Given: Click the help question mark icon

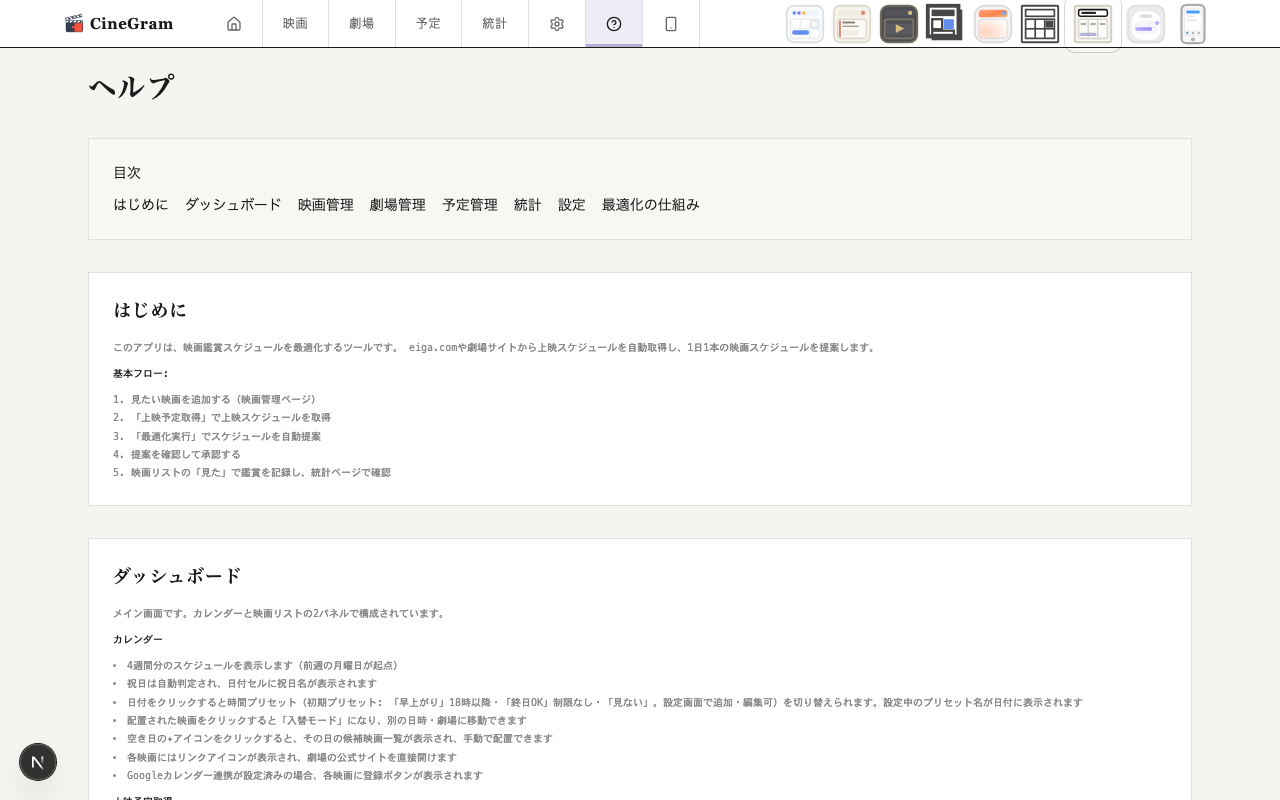Looking at the screenshot, I should click(x=613, y=23).
